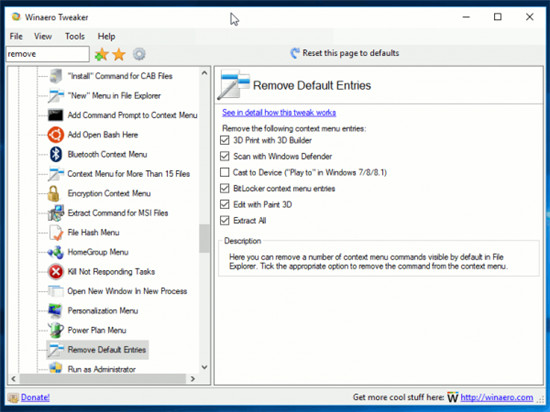Click the Run as Administrator shield icon
Image resolution: width=550 pixels, height=412 pixels.
tap(56, 368)
